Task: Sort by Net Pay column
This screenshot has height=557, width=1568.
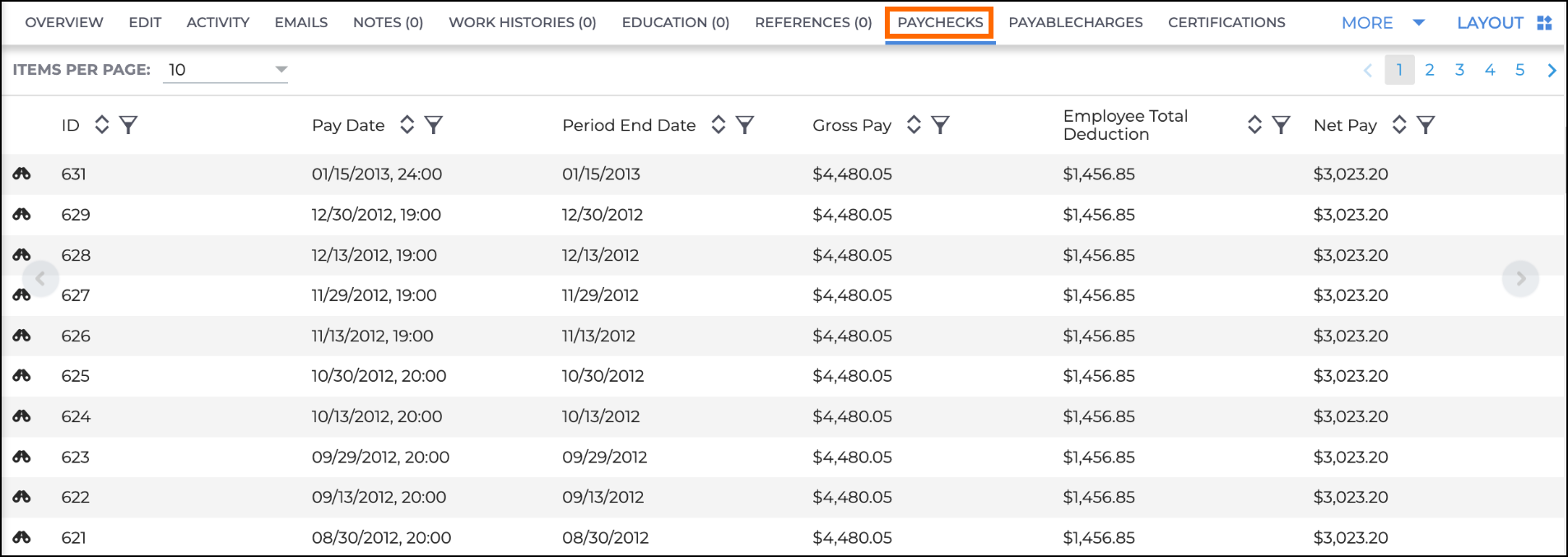Action: [x=1399, y=125]
